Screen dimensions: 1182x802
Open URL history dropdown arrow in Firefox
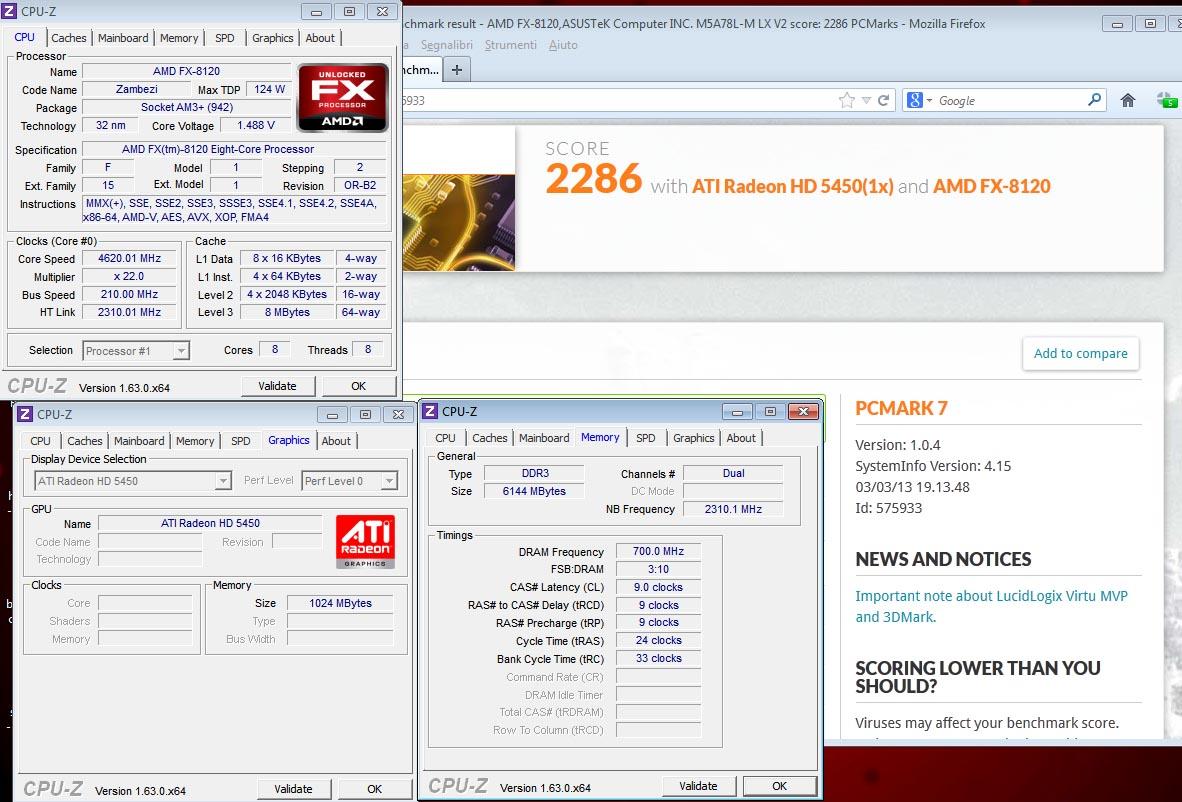coord(866,100)
